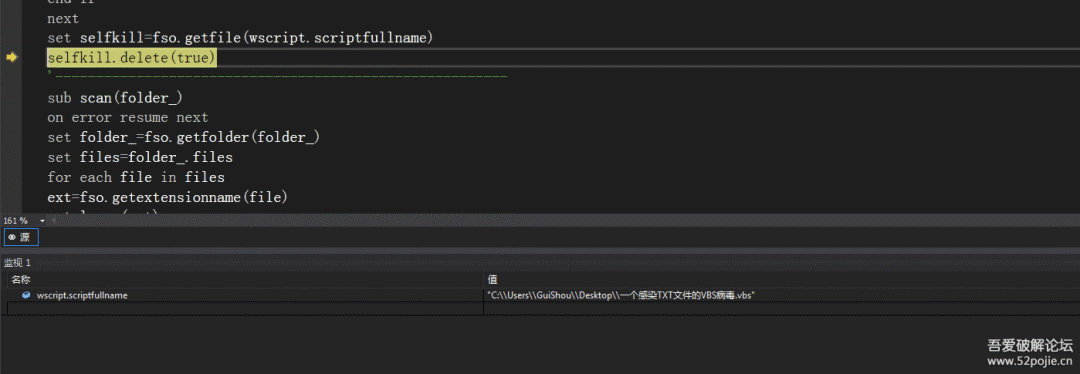
Task: Click the sub scan(folder_) line
Action: tap(115, 98)
